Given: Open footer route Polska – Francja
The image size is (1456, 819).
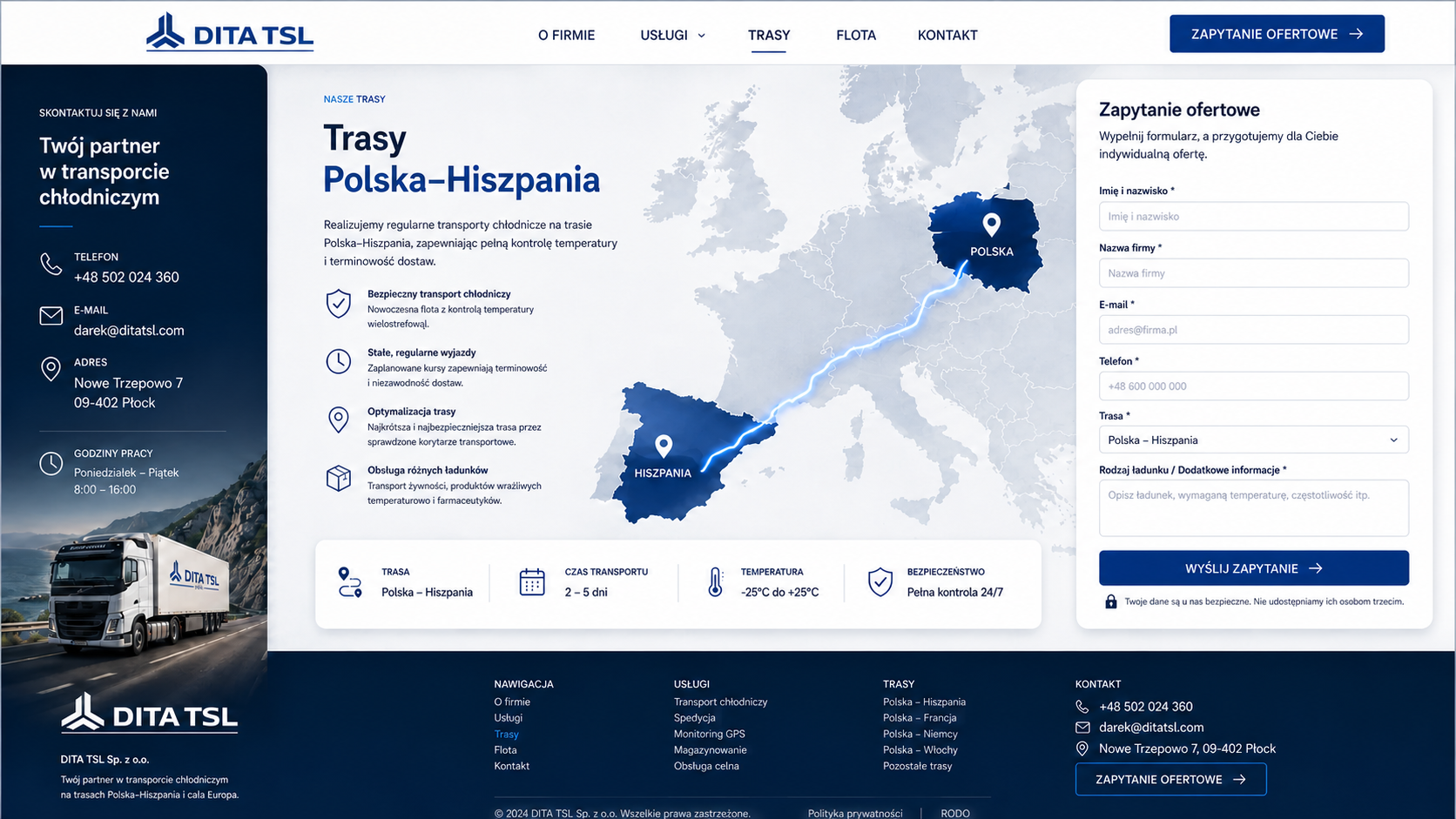Looking at the screenshot, I should 920,718.
